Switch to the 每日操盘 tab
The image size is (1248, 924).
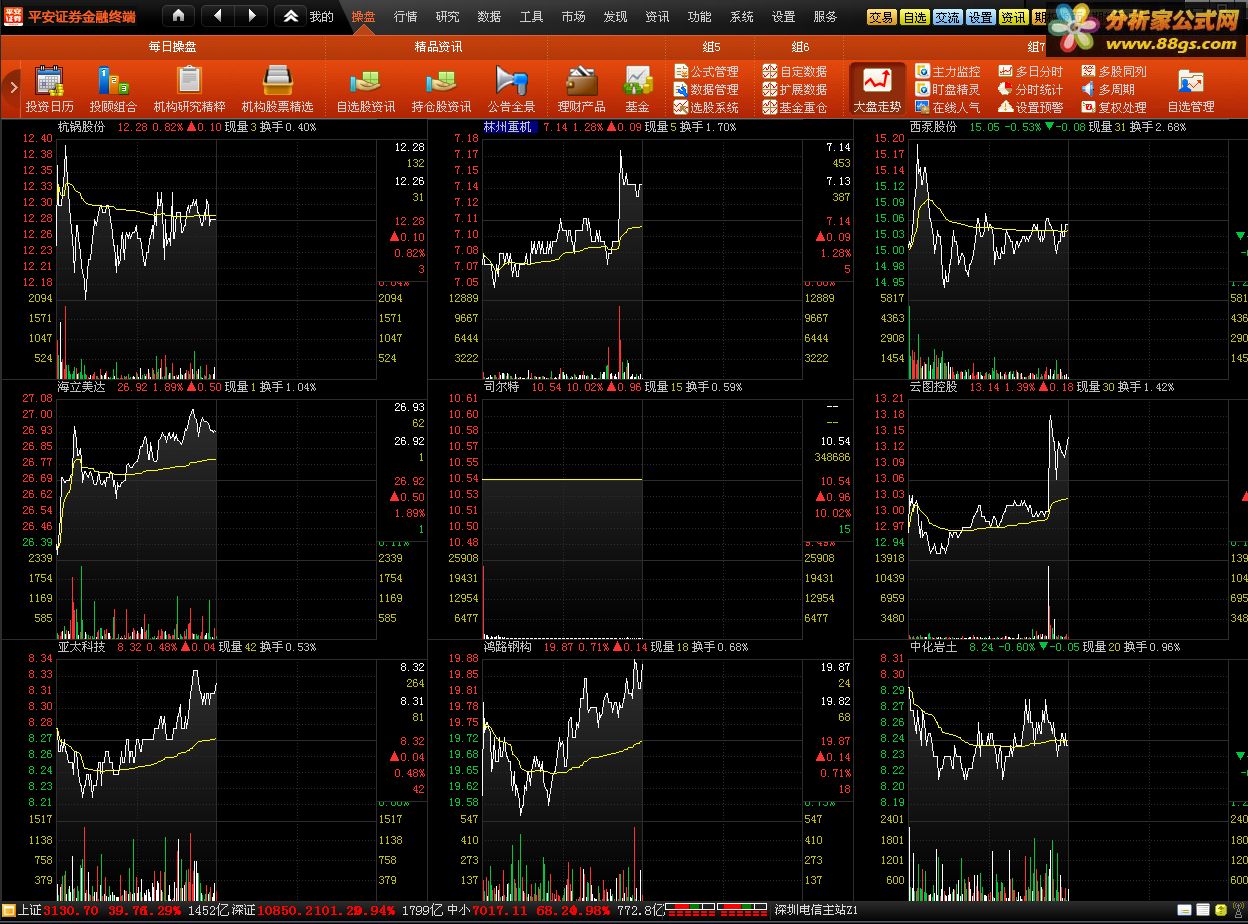point(172,47)
